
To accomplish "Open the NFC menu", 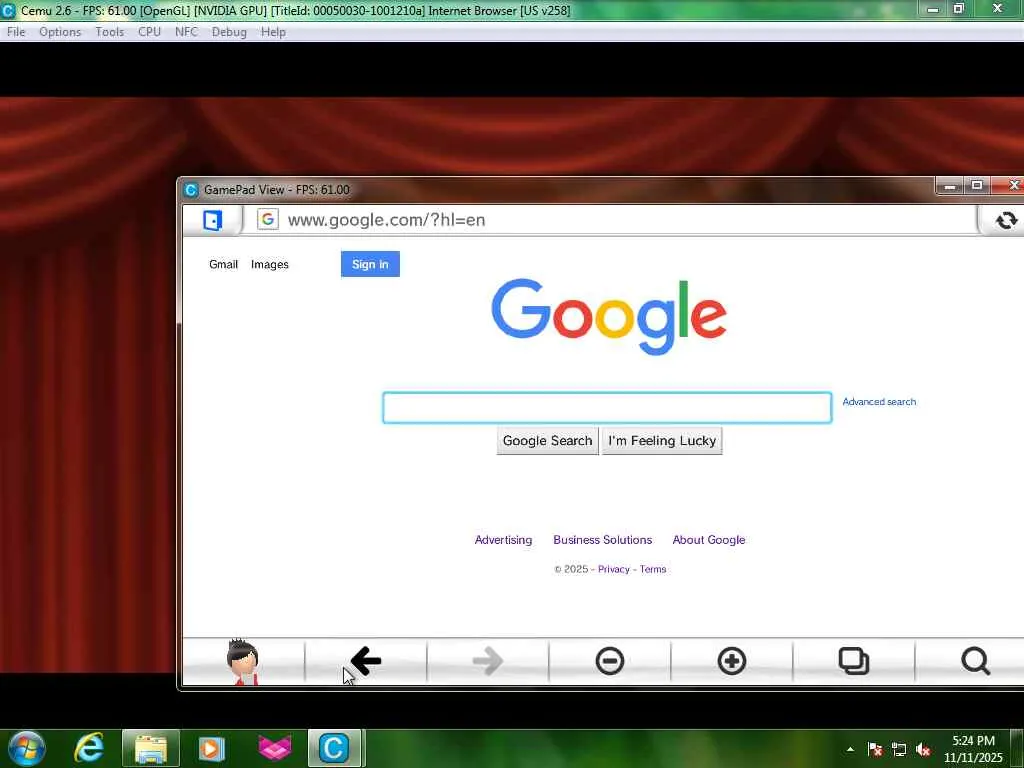I will click(186, 32).
